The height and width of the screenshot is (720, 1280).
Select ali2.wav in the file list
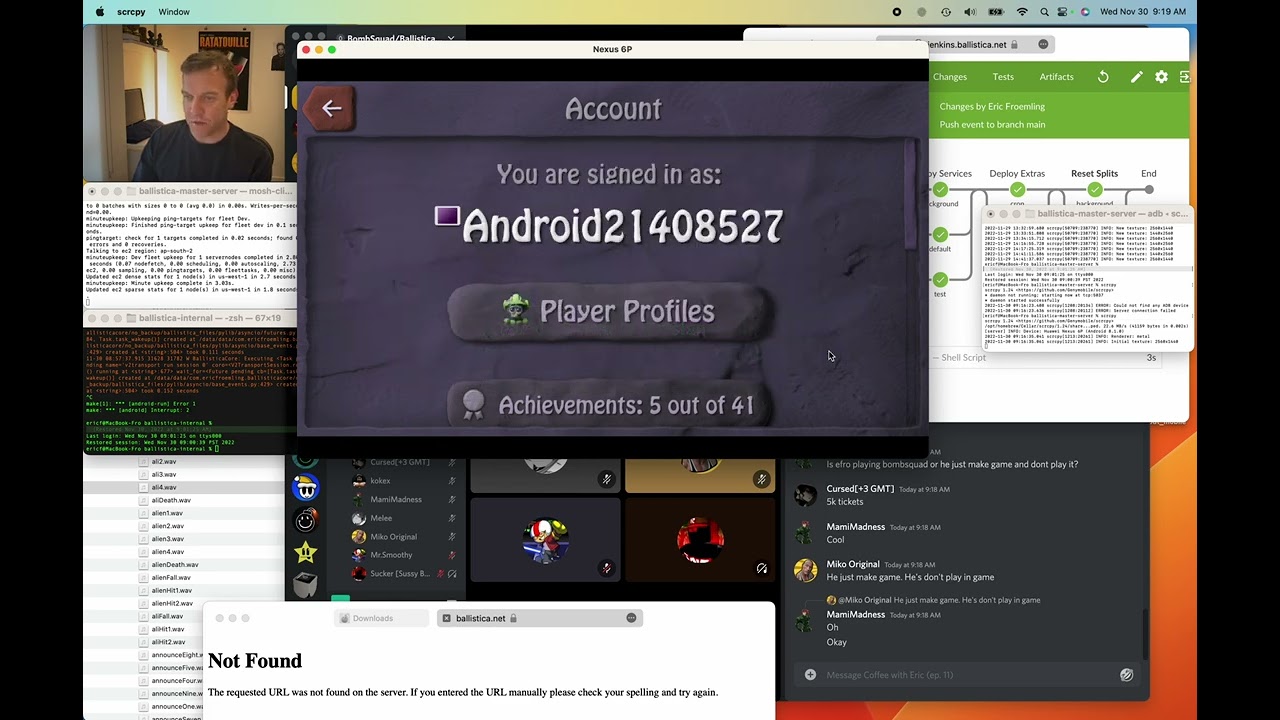[164, 461]
